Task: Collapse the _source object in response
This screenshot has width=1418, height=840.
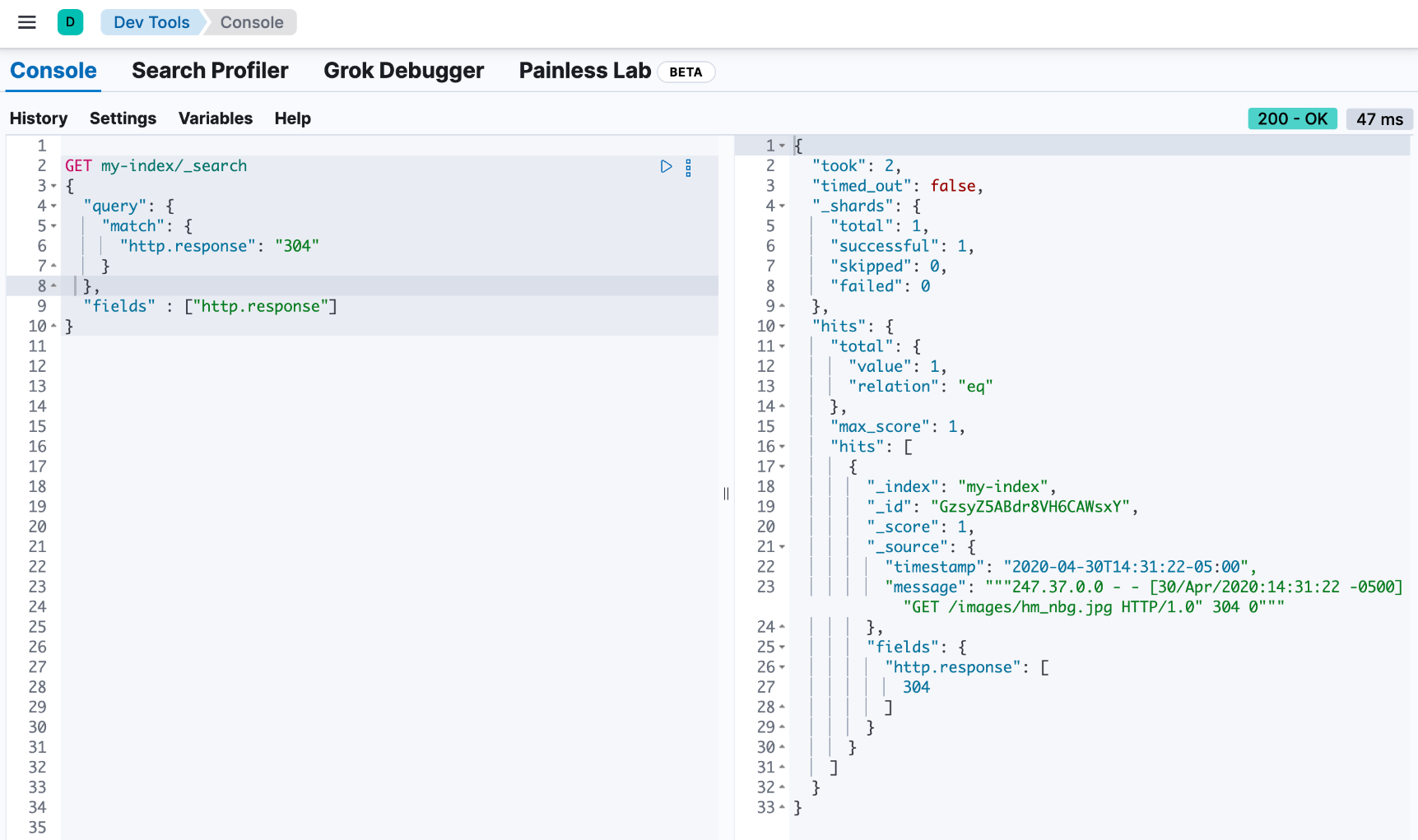Action: pos(782,547)
